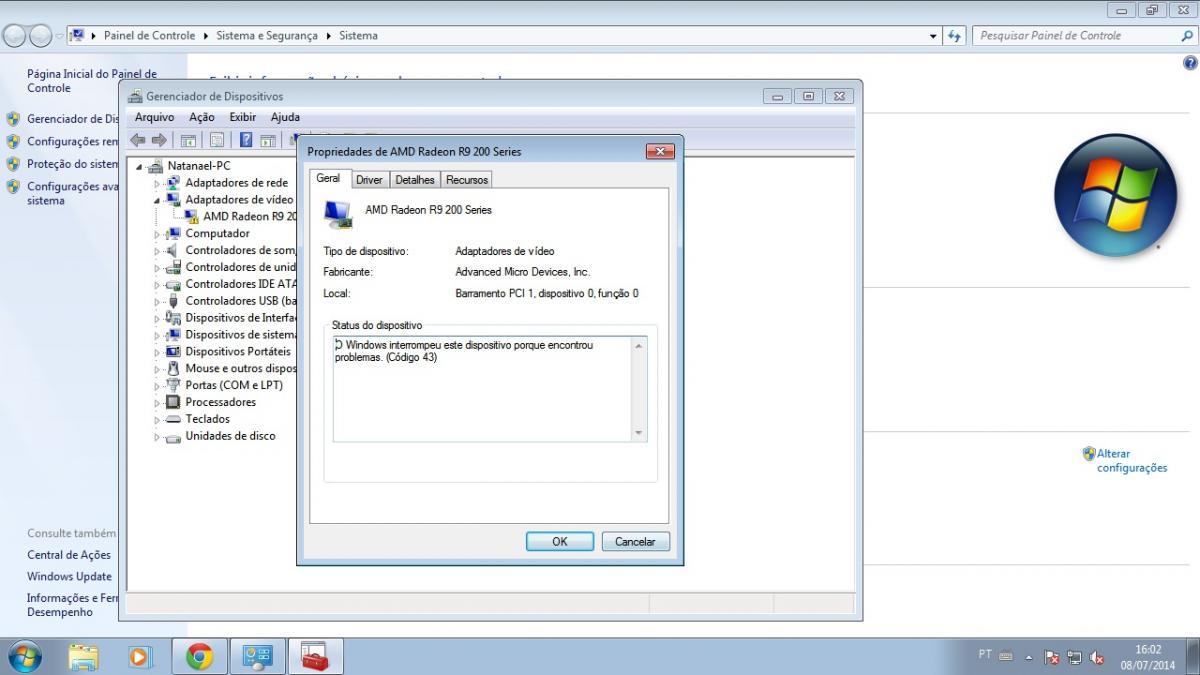Click the Forward arrow in Device Manager toolbar
The image size is (1200, 675).
point(158,140)
